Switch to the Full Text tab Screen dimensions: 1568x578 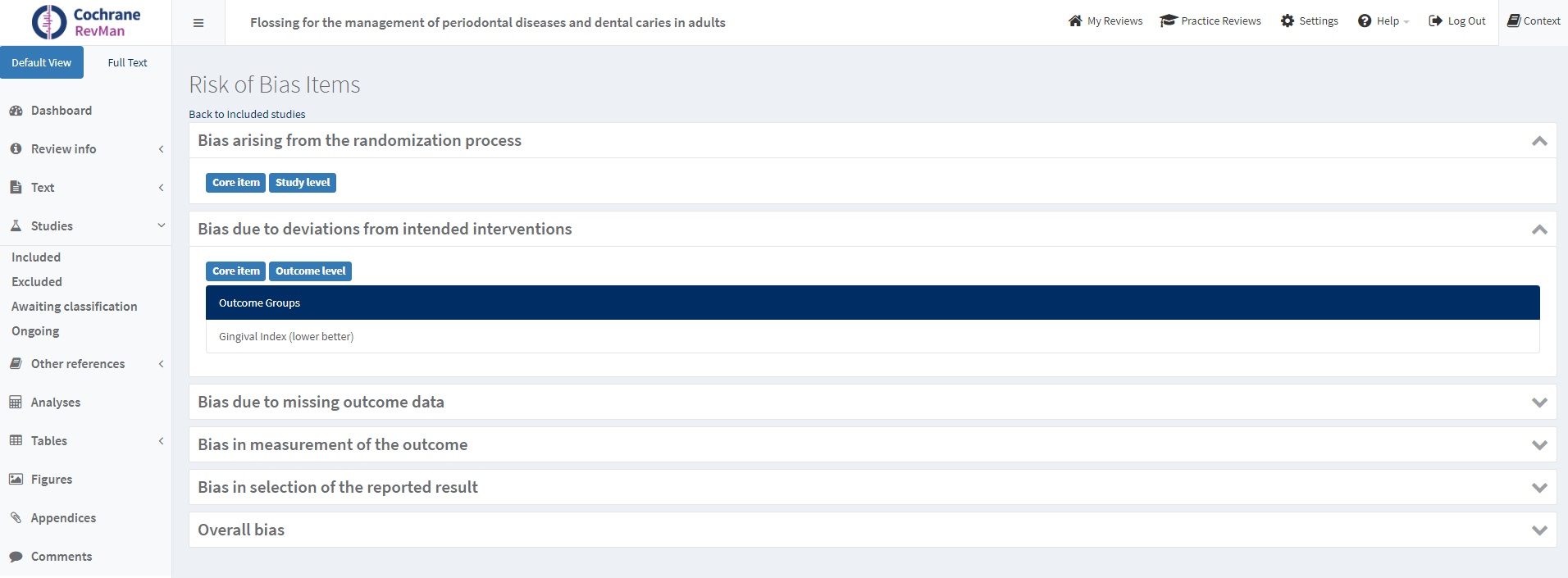127,62
